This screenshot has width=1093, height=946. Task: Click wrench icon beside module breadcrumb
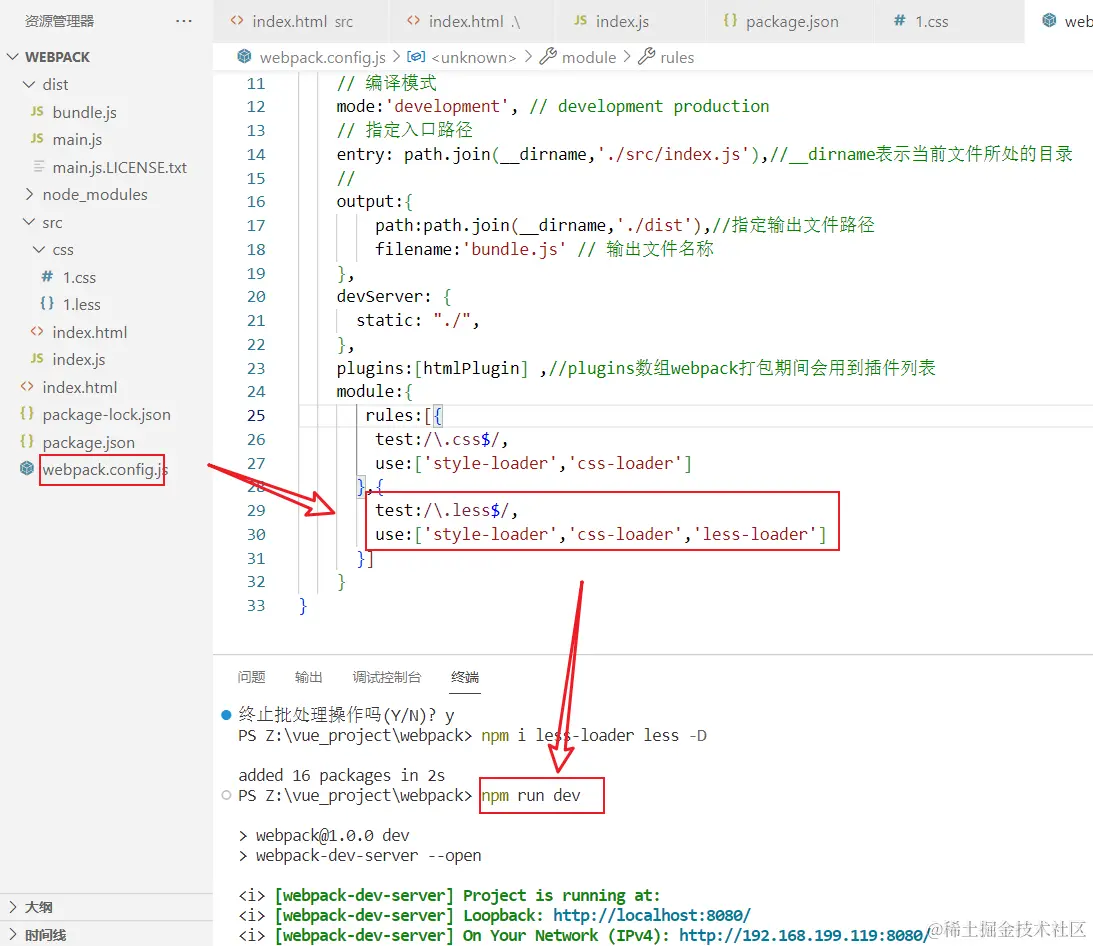tap(549, 56)
